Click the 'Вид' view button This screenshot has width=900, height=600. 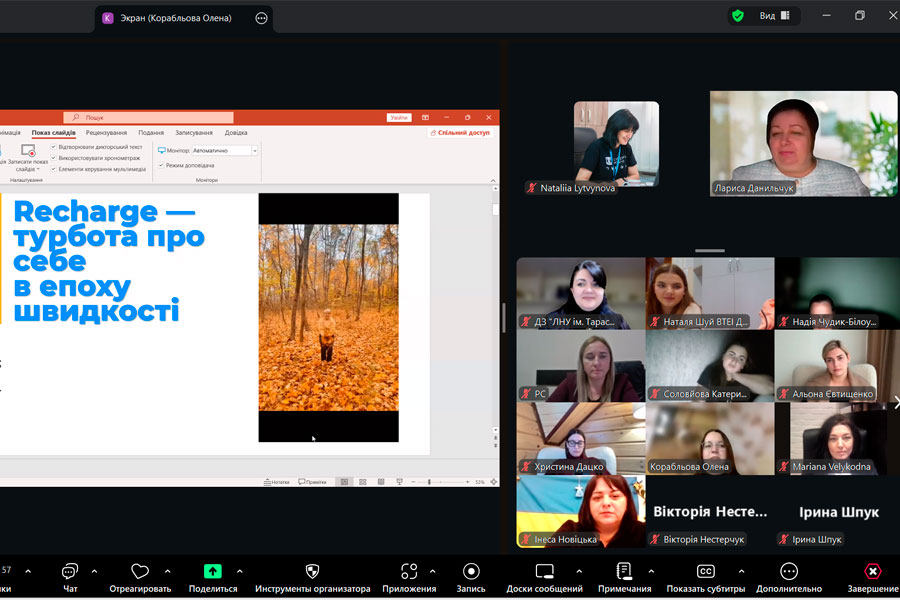coord(774,16)
